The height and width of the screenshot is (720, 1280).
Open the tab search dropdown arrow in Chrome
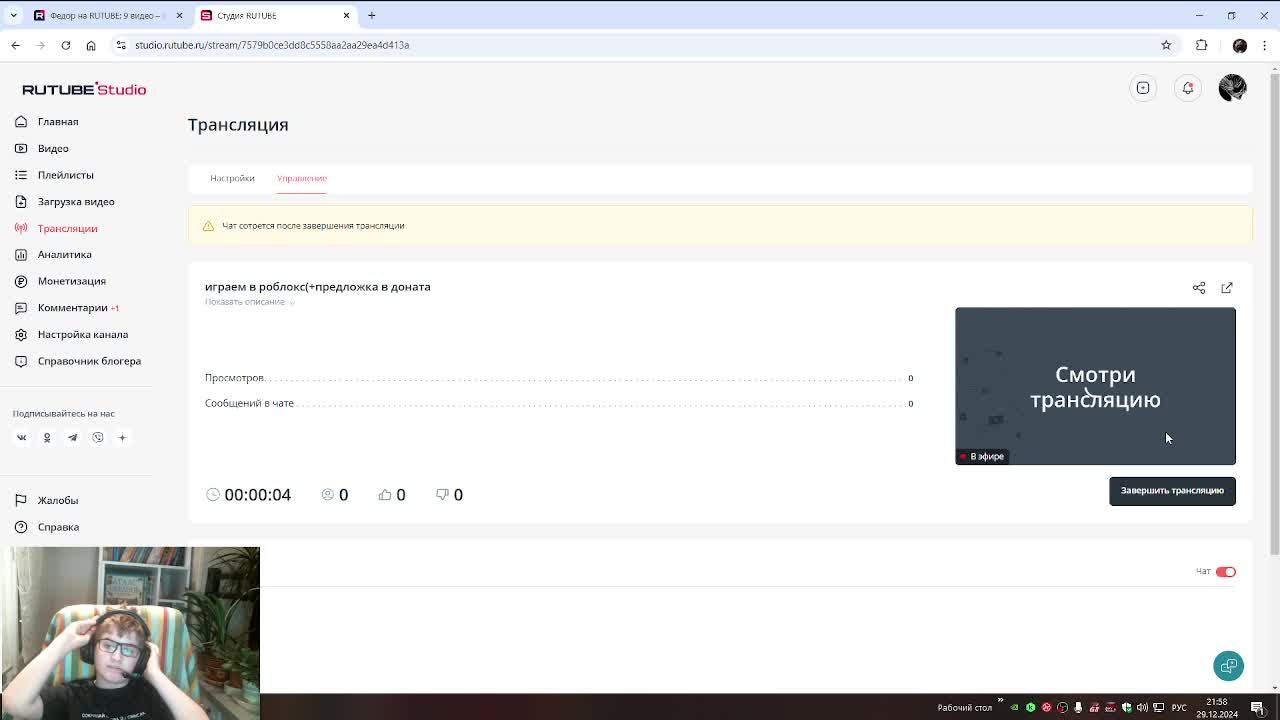(14, 15)
